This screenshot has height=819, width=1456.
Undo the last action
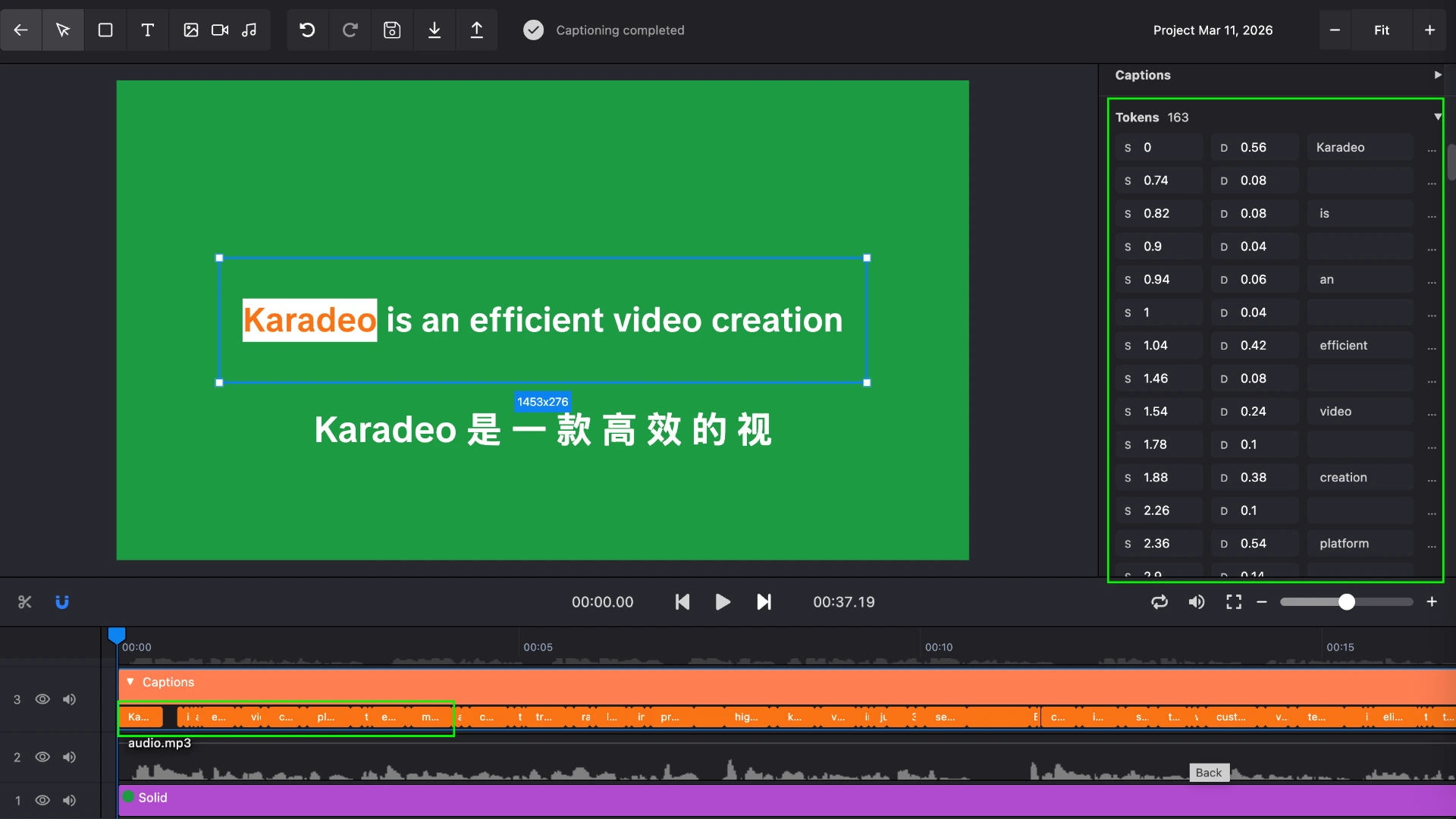click(x=306, y=30)
